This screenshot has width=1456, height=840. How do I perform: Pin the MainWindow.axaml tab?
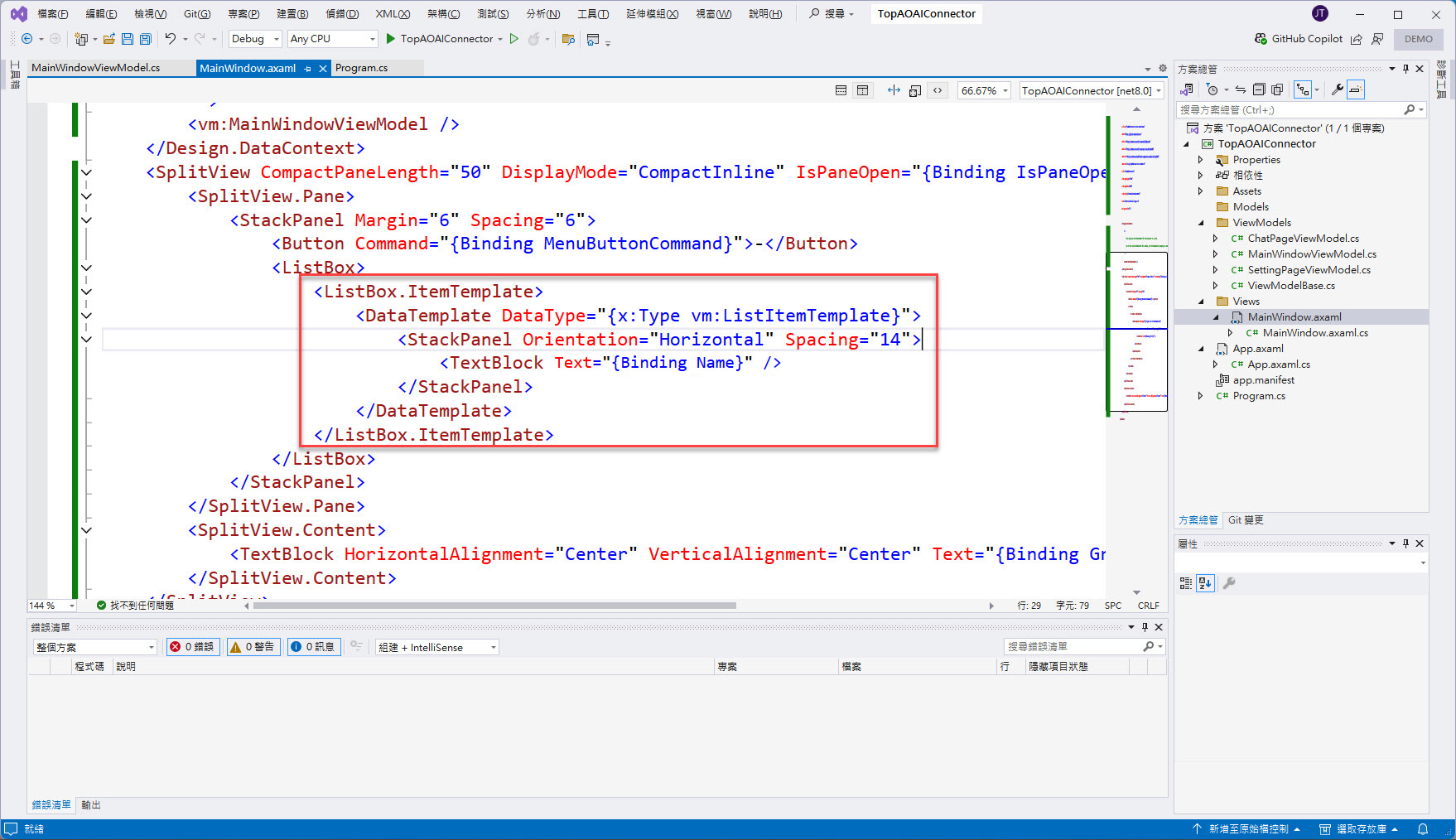pos(307,69)
